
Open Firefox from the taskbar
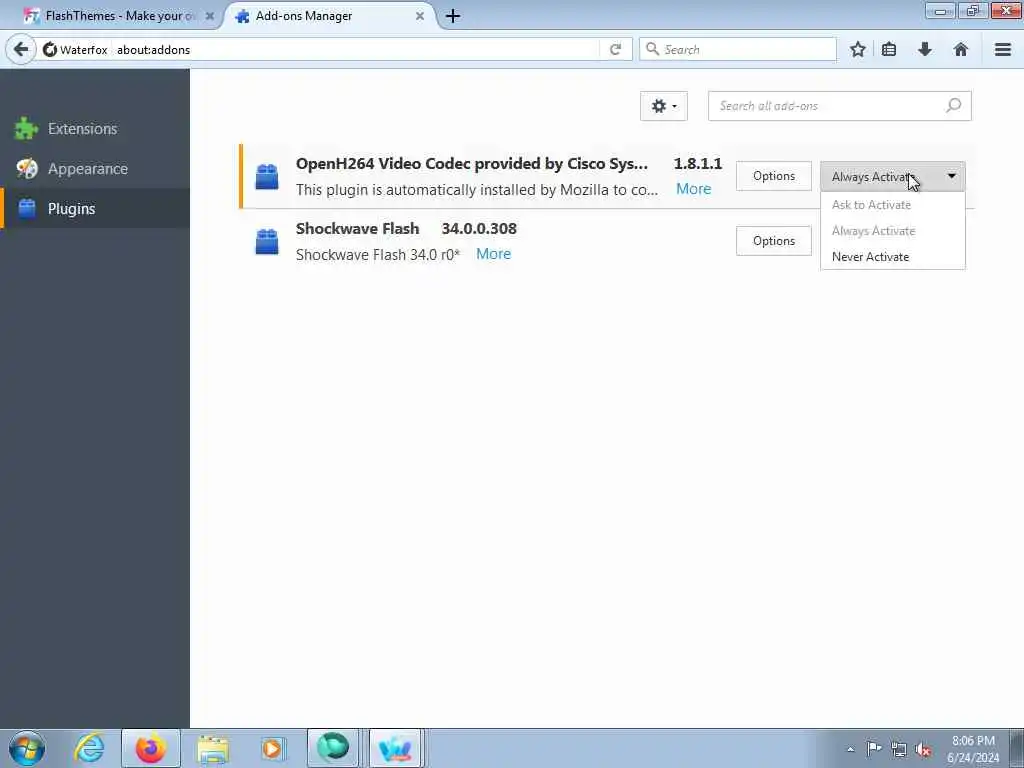point(151,748)
